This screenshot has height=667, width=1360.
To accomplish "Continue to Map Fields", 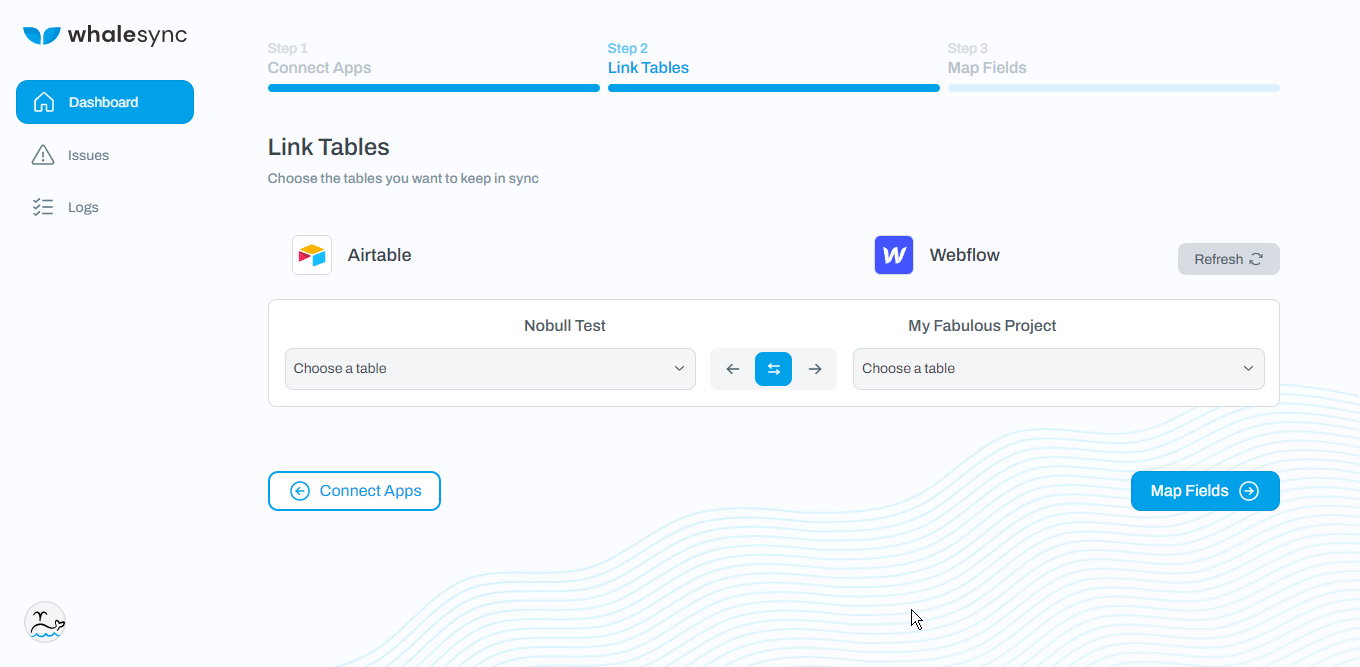I will click(1205, 491).
